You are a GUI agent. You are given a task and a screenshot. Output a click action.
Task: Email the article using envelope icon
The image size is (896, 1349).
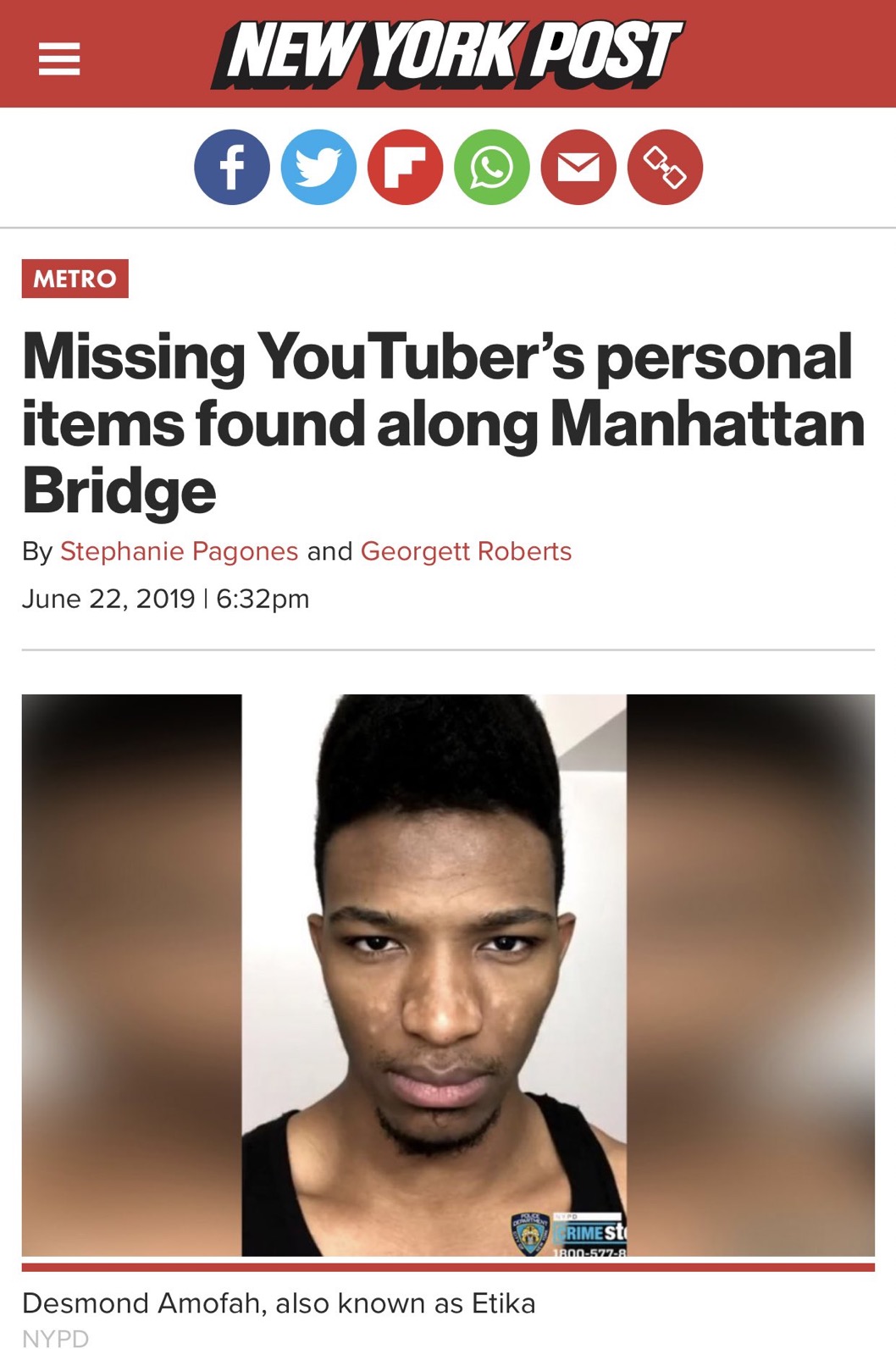tap(578, 167)
